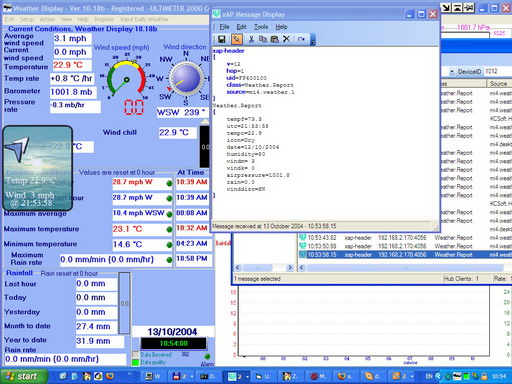
Task: Click the Redo arrow icon
Action: click(x=301, y=39)
